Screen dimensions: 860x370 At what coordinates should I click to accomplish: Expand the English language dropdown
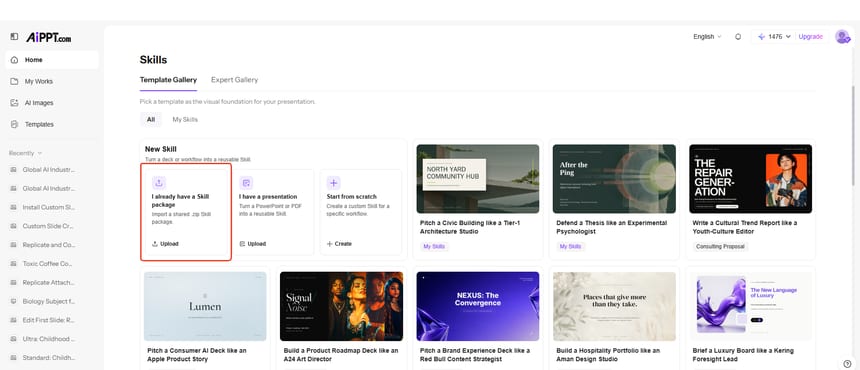coord(708,37)
